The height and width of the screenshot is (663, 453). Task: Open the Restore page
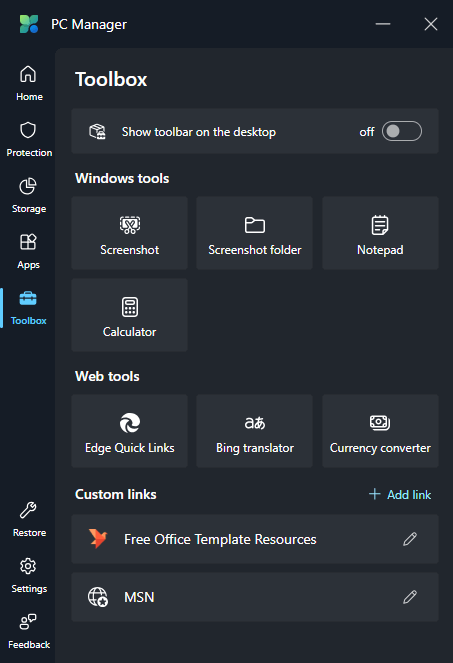click(28, 519)
